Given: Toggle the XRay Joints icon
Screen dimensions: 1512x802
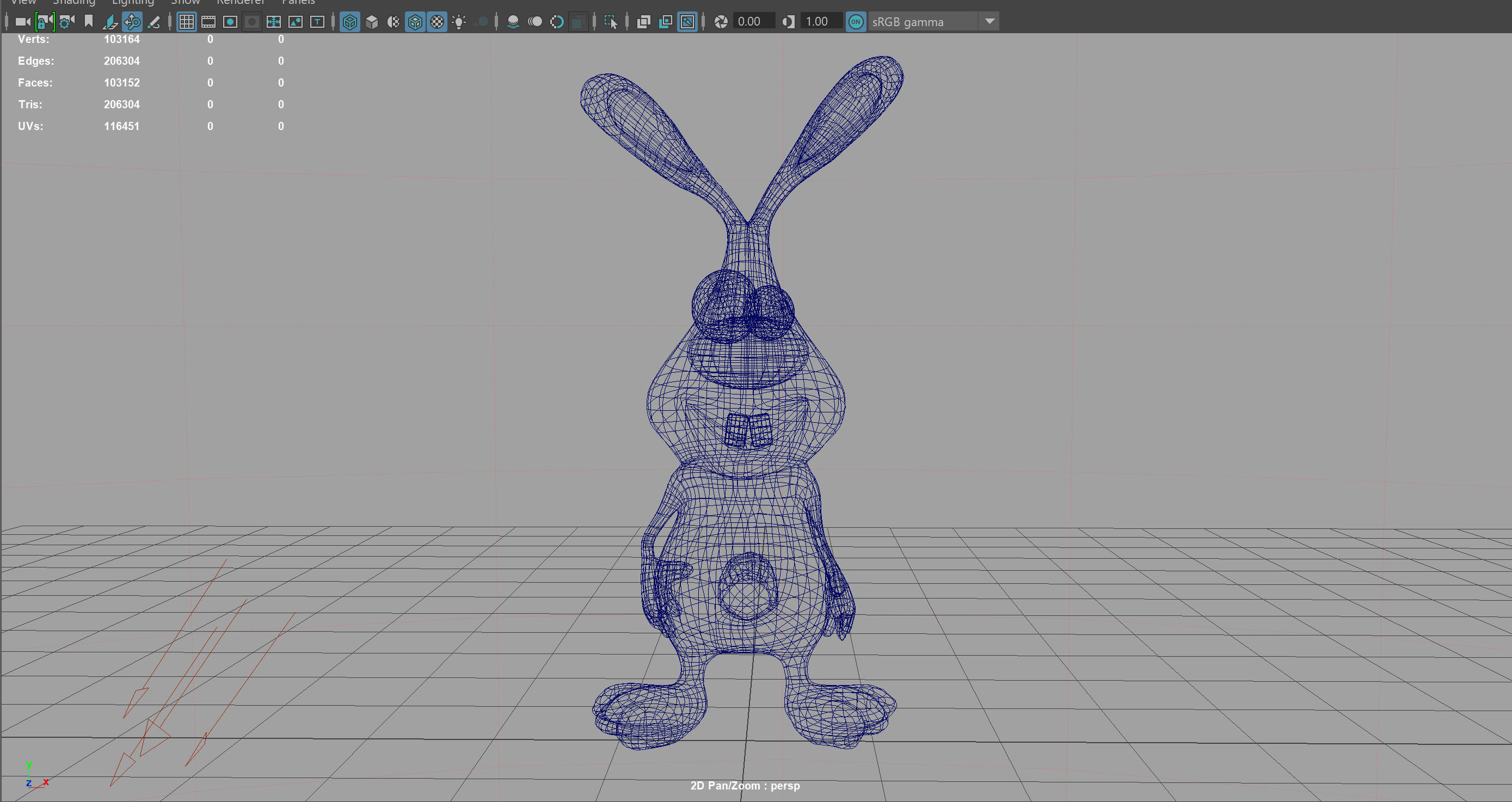Looking at the screenshot, I should click(x=687, y=22).
